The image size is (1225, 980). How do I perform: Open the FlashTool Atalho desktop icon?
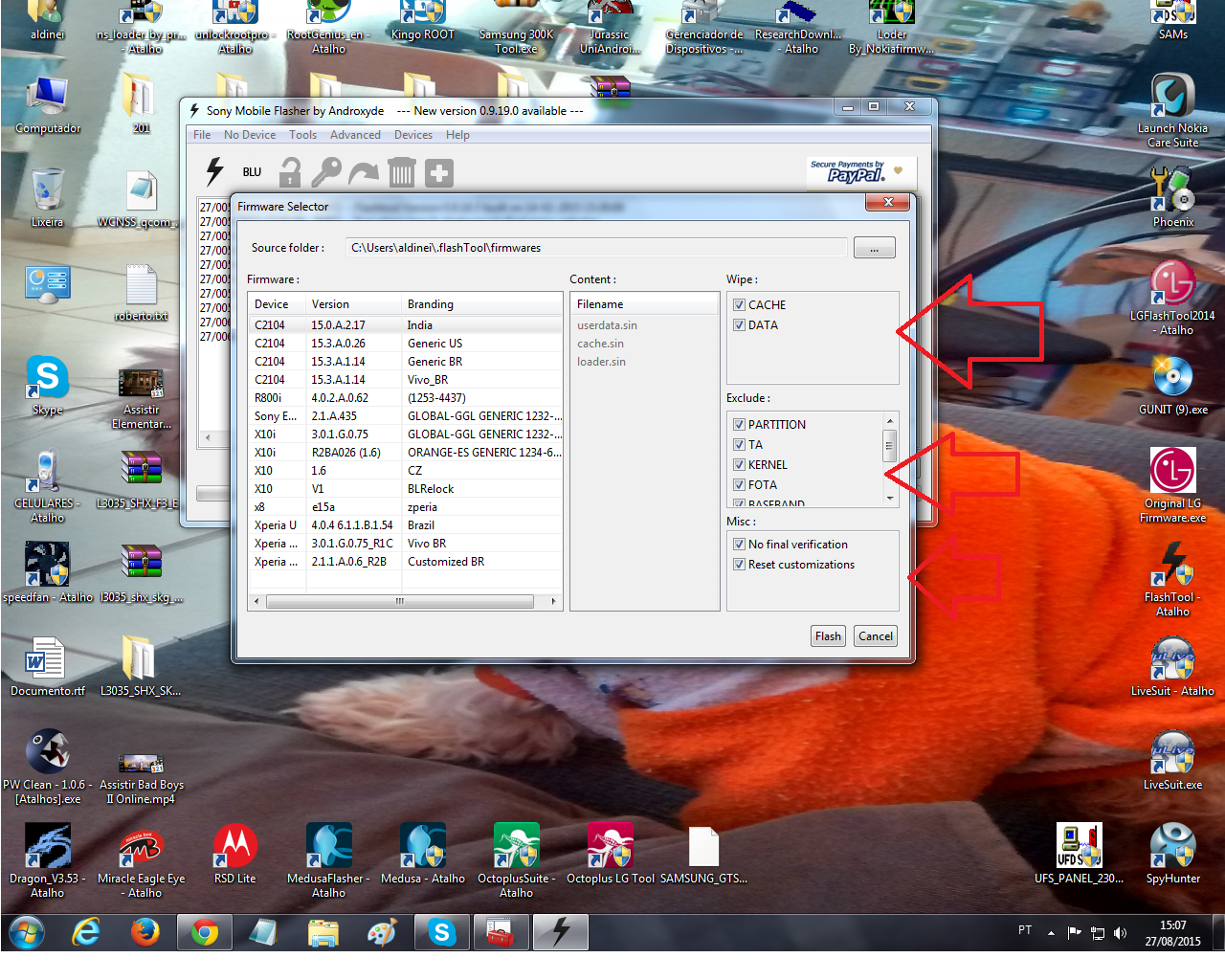1172,579
